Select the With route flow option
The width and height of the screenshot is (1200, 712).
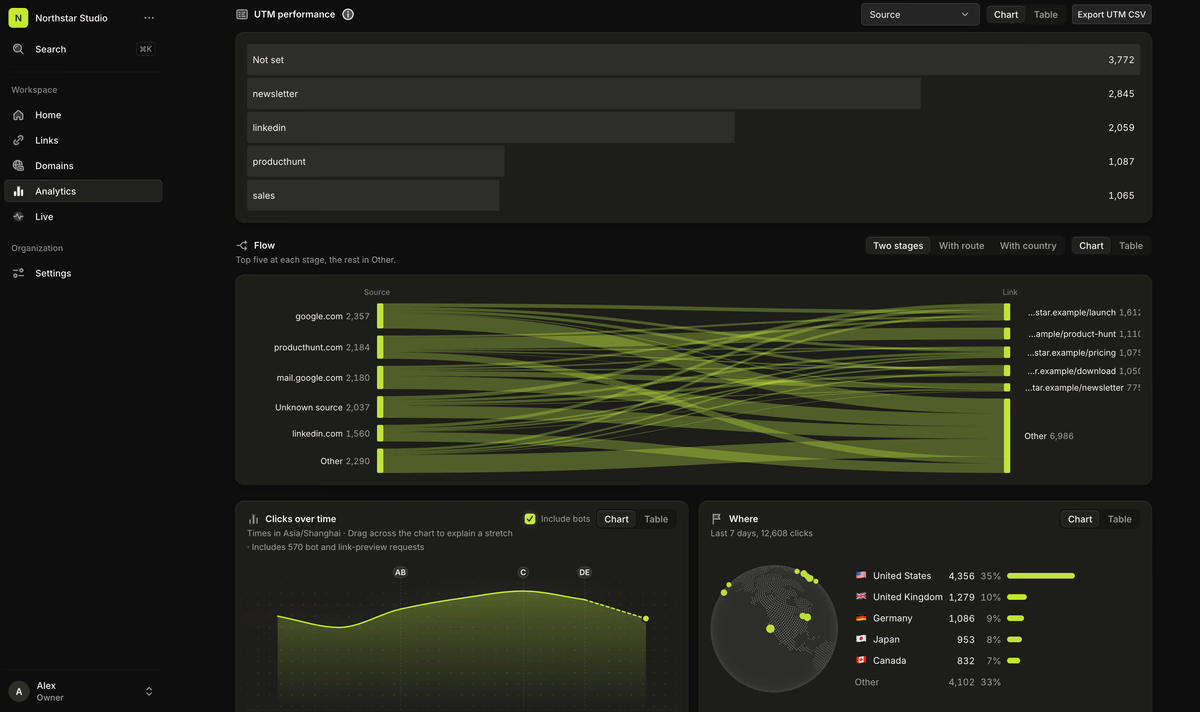point(961,245)
